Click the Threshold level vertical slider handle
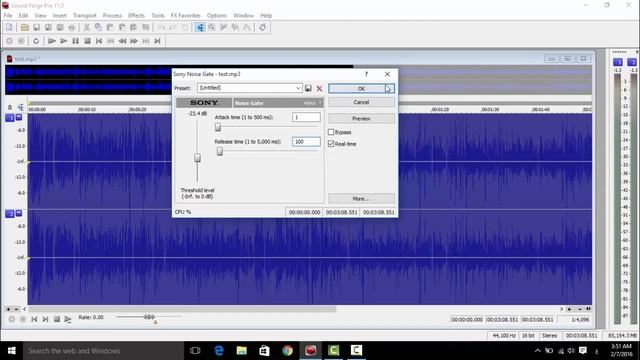 [x=197, y=158]
